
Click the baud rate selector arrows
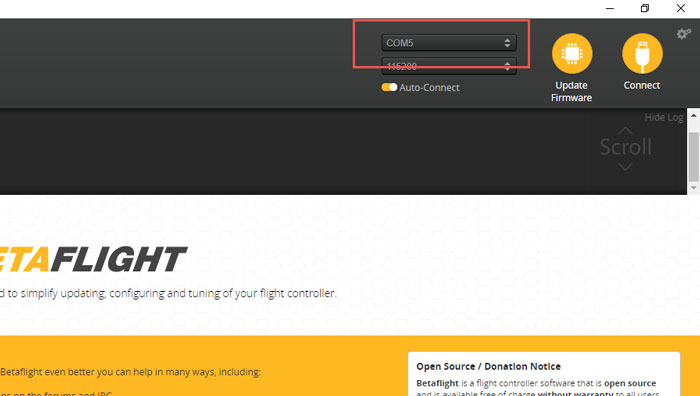click(x=507, y=66)
